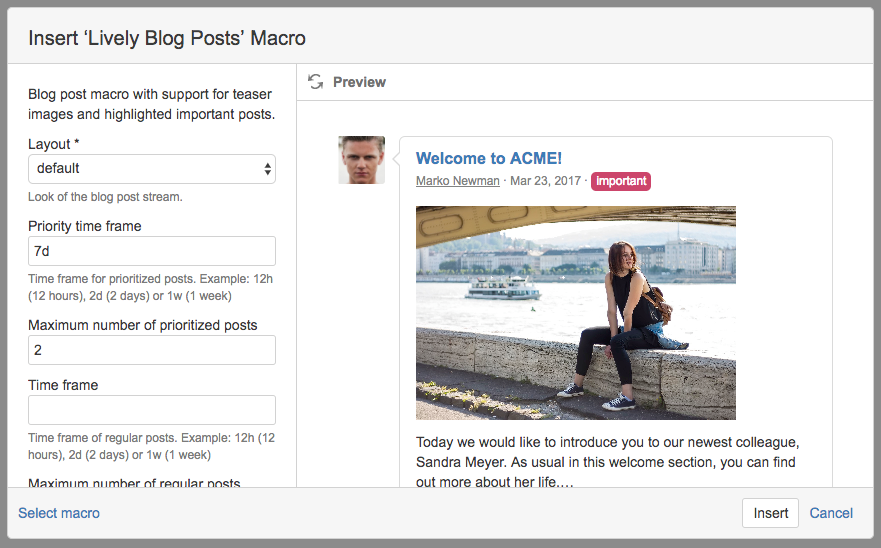This screenshot has height=548, width=881.
Task: Open the Layout dropdown
Action: pos(152,169)
